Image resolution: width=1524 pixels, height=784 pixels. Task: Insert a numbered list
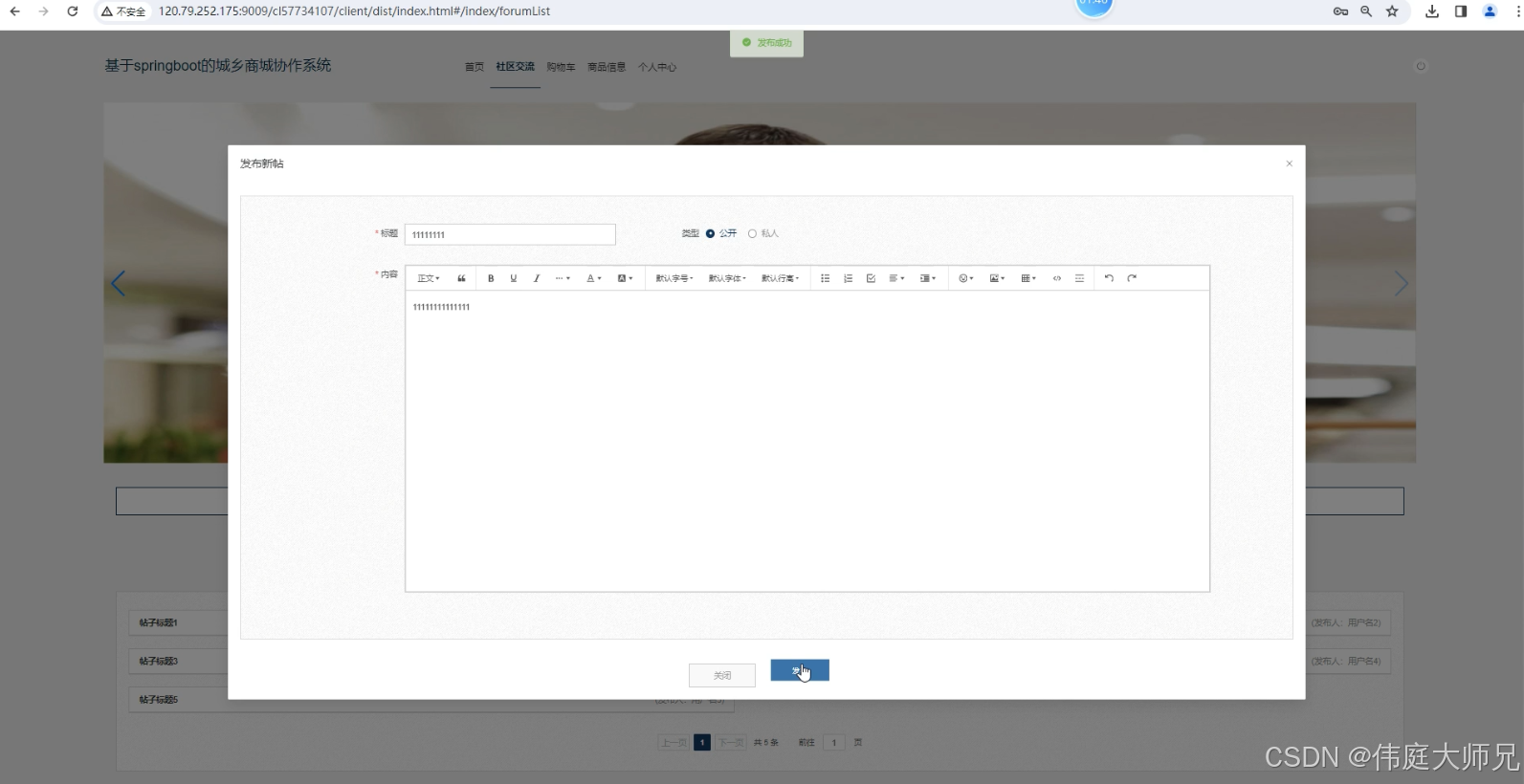tap(848, 278)
